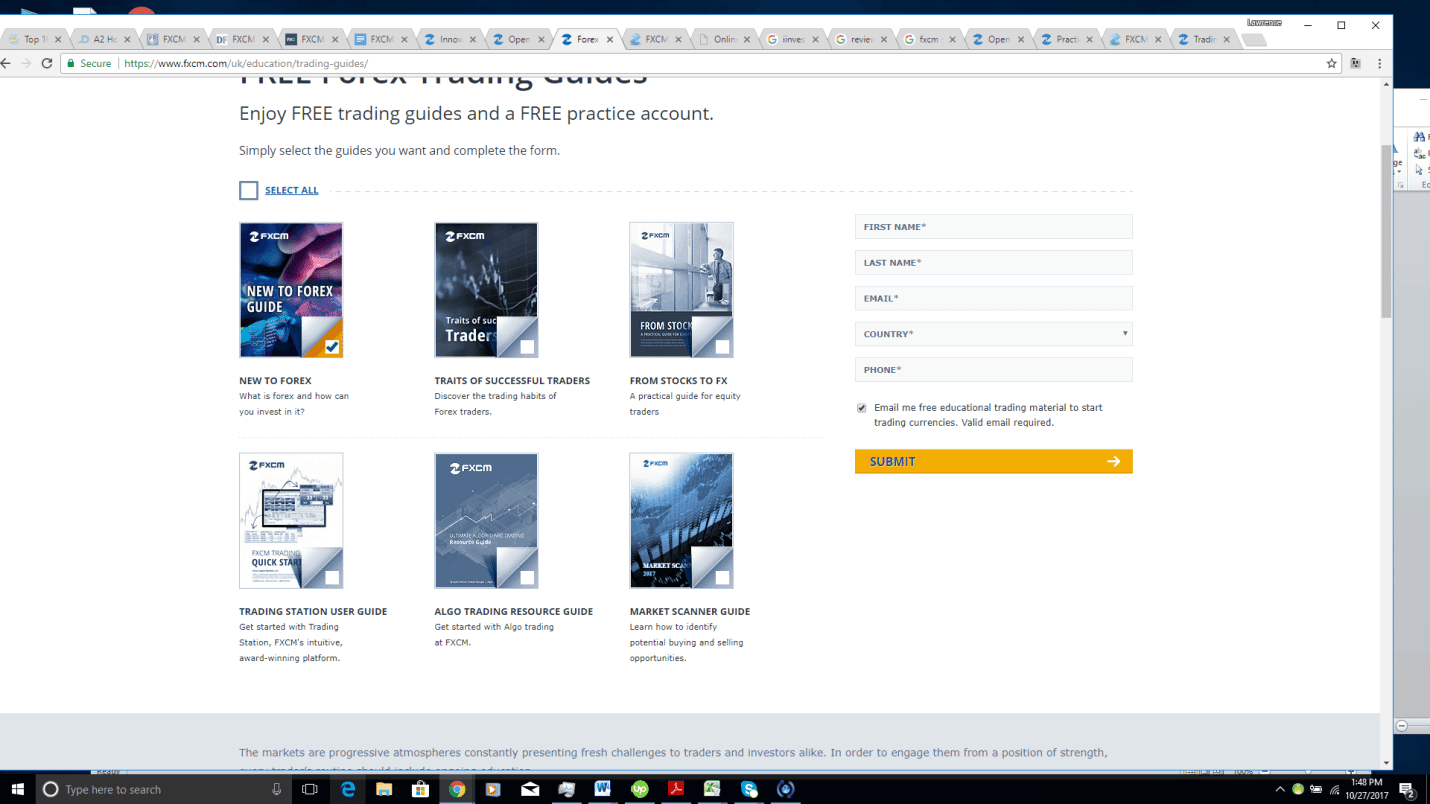This screenshot has height=804, width=1430.
Task: Uncheck the New to Forex guide checkbox
Action: [332, 347]
